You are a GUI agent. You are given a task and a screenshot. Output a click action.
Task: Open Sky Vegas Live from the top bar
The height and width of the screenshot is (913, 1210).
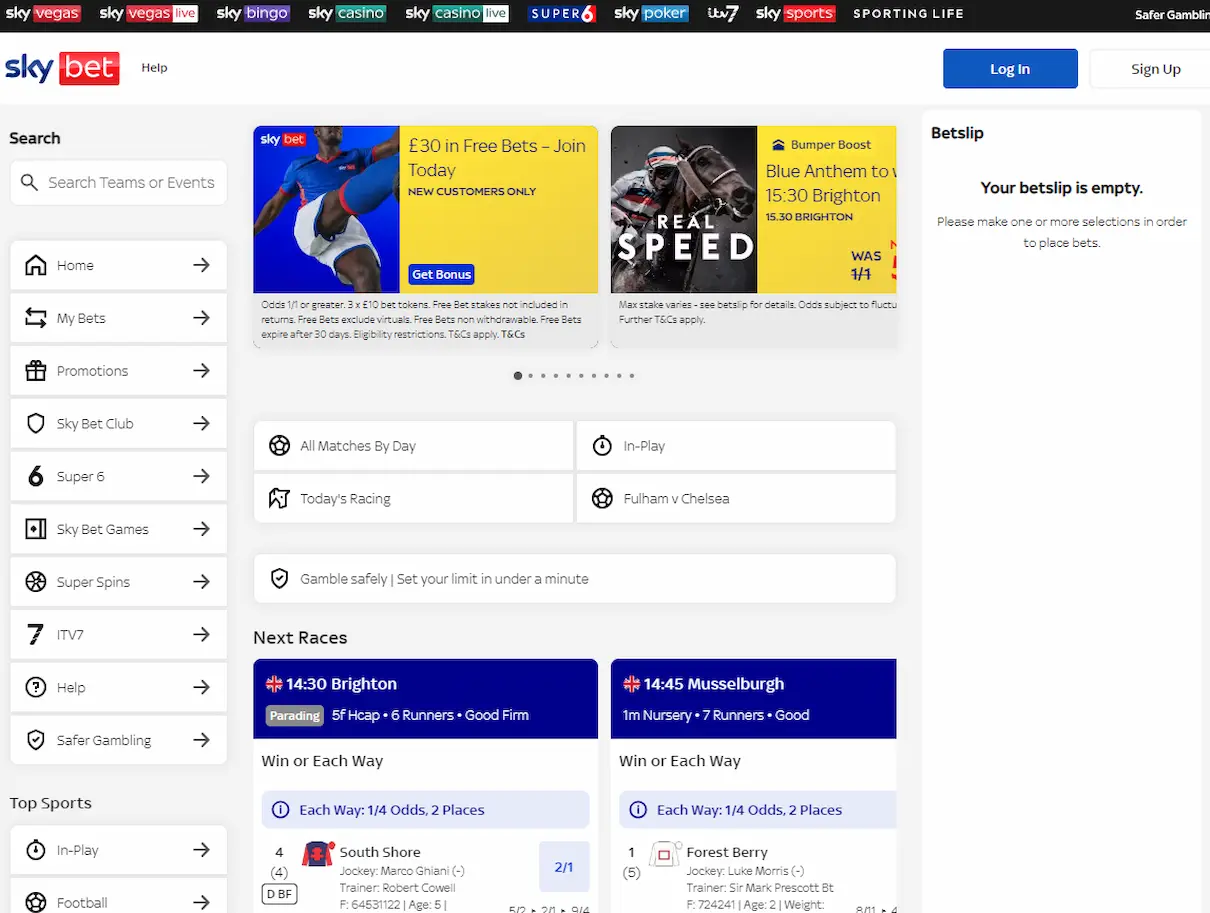(x=149, y=14)
